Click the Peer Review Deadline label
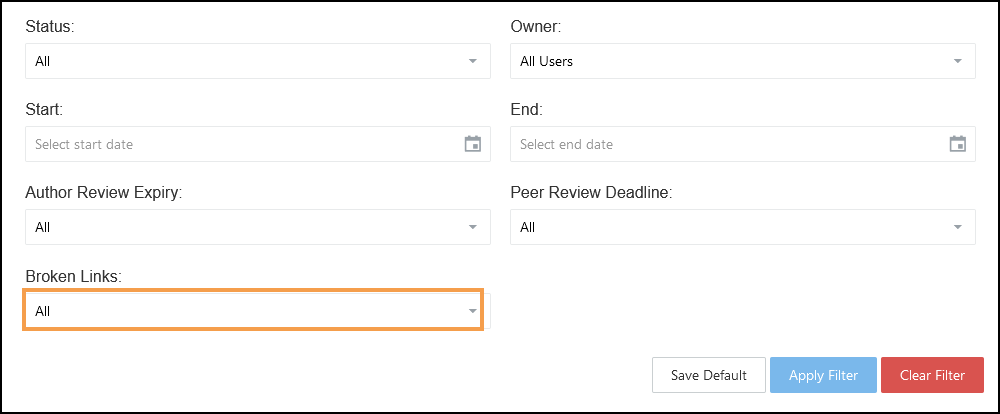The image size is (1000, 414). pyautogui.click(x=590, y=192)
